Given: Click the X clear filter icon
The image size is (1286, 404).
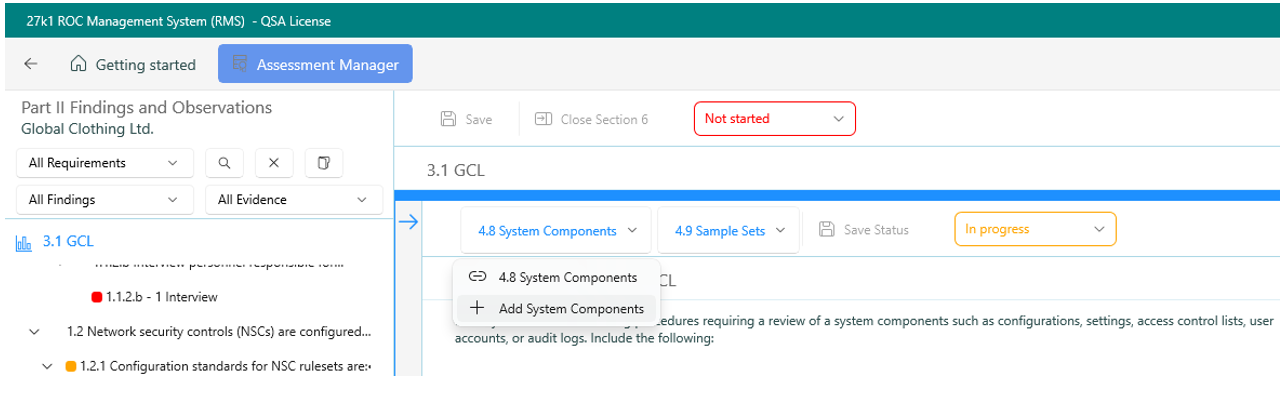Looking at the screenshot, I should tap(273, 163).
